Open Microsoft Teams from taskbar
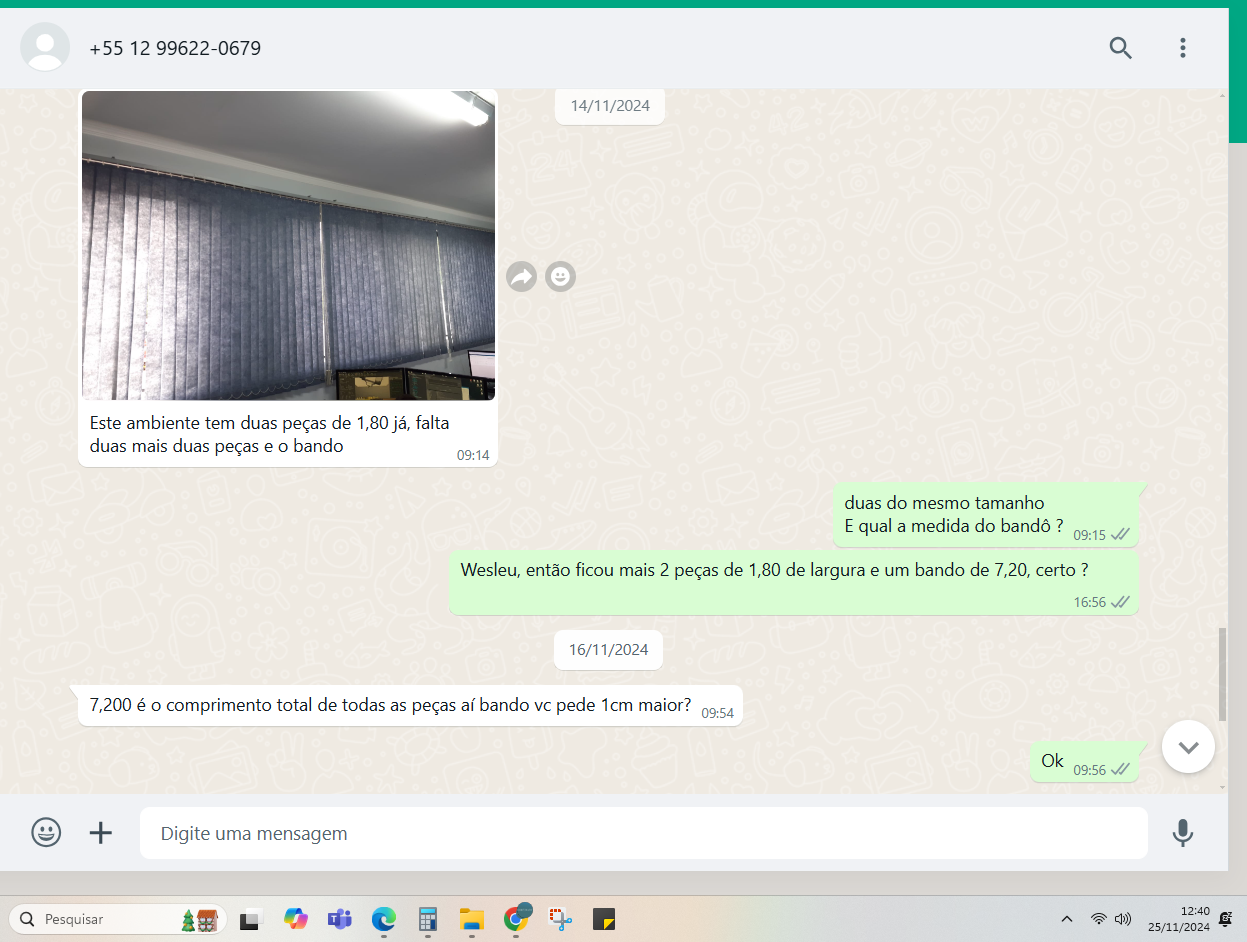The width and height of the screenshot is (1247, 942). [x=340, y=919]
